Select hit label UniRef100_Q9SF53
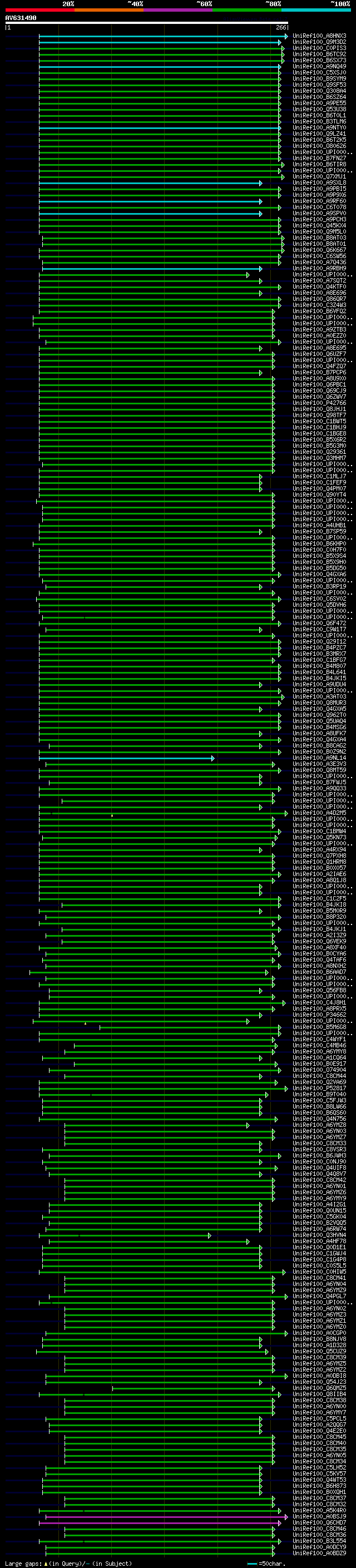This screenshot has height=1568, width=356. coord(319,85)
